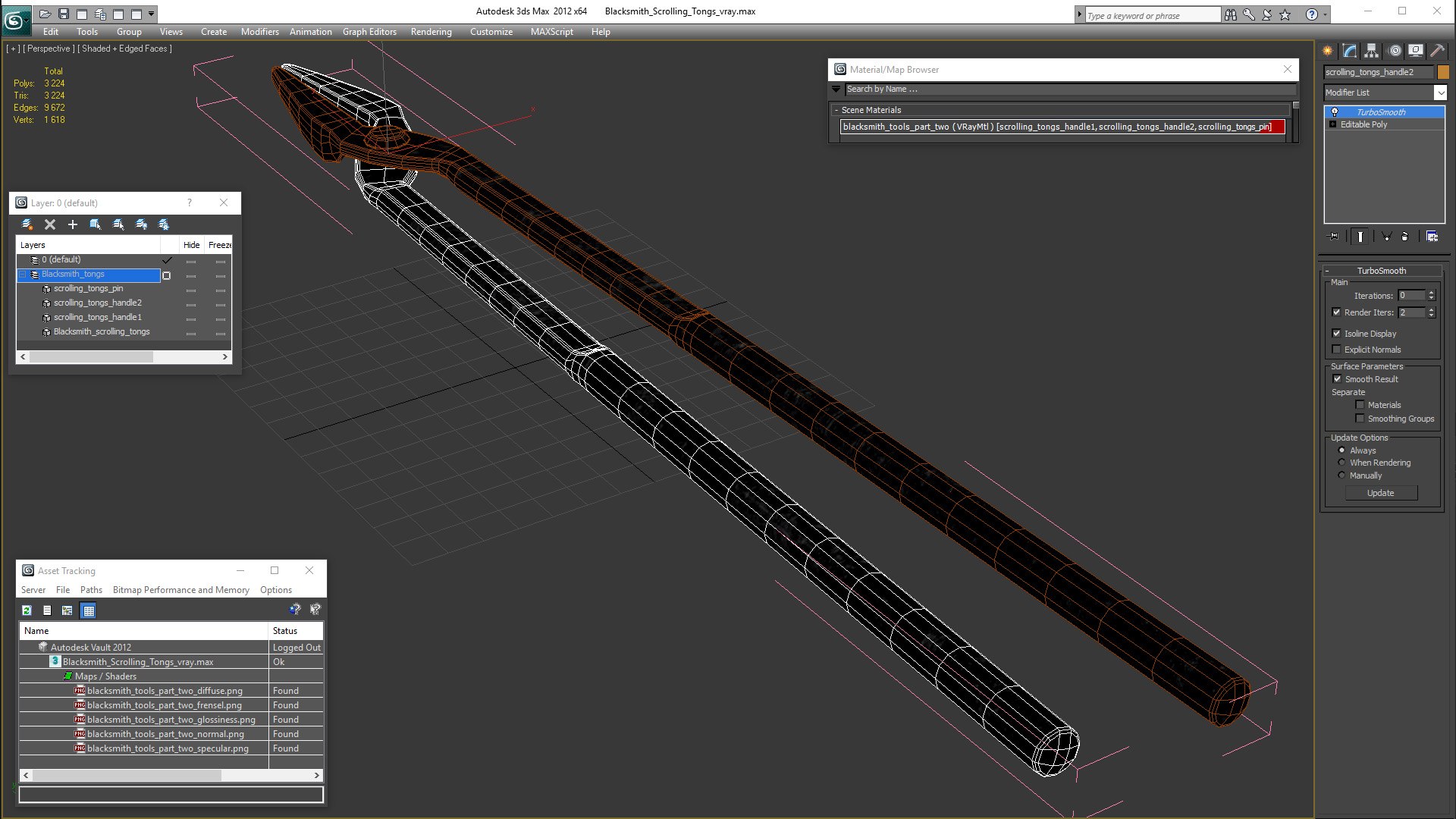Select the Manually update option
This screenshot has height=819, width=1456.
(1341, 475)
